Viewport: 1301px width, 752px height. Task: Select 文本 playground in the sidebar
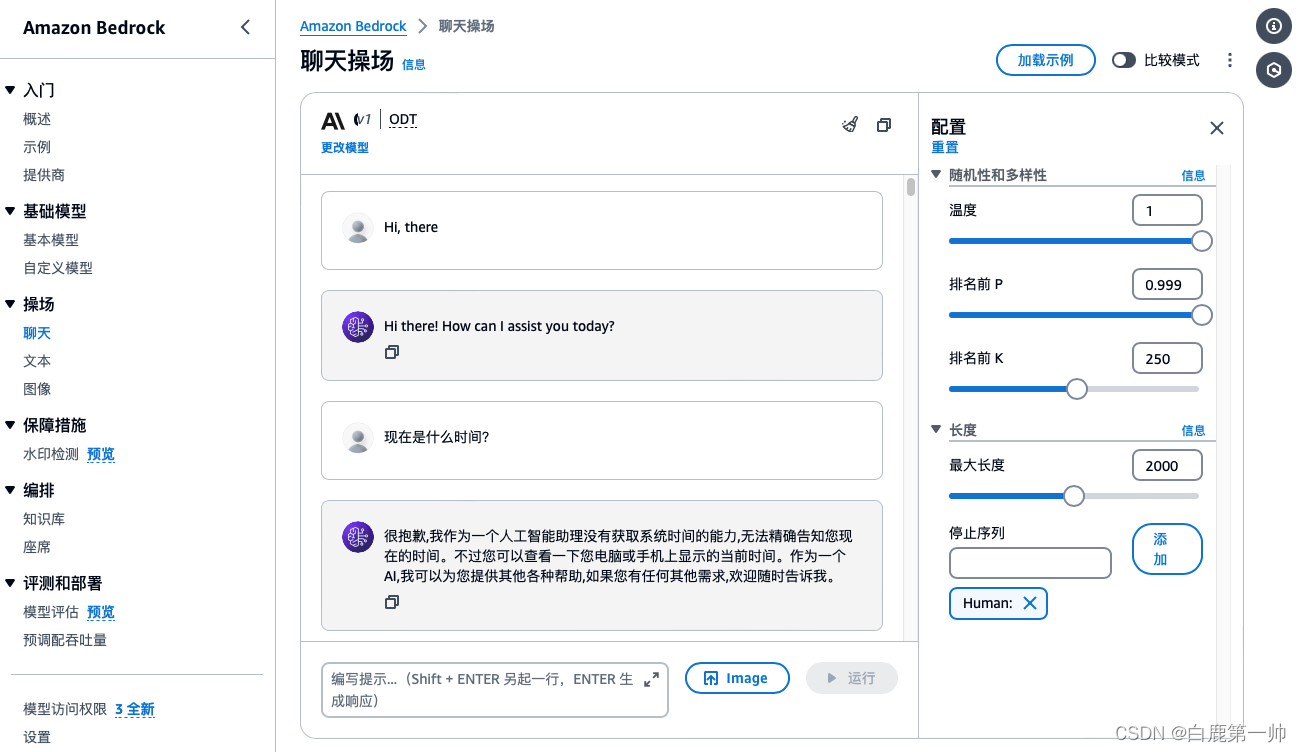[37, 361]
